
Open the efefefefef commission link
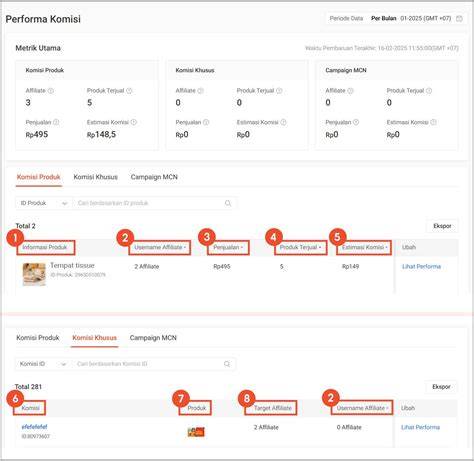click(x=34, y=427)
